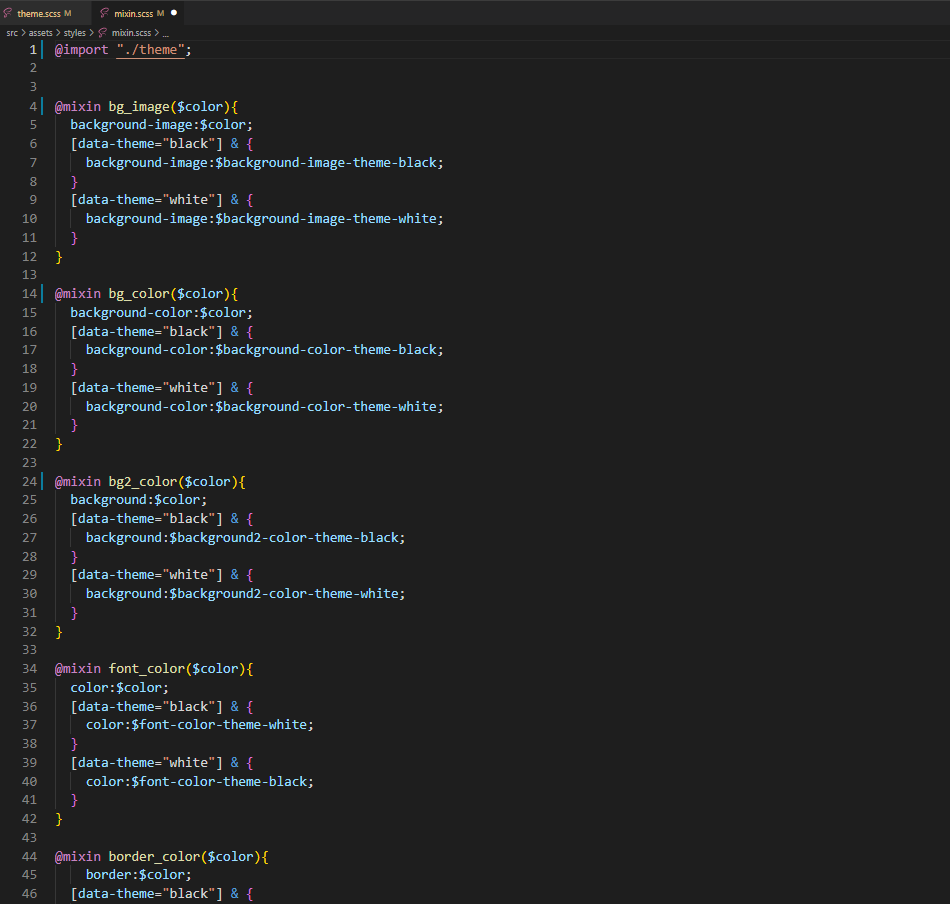
Task: Click "border:$color;" on line 45
Action: [x=139, y=875]
